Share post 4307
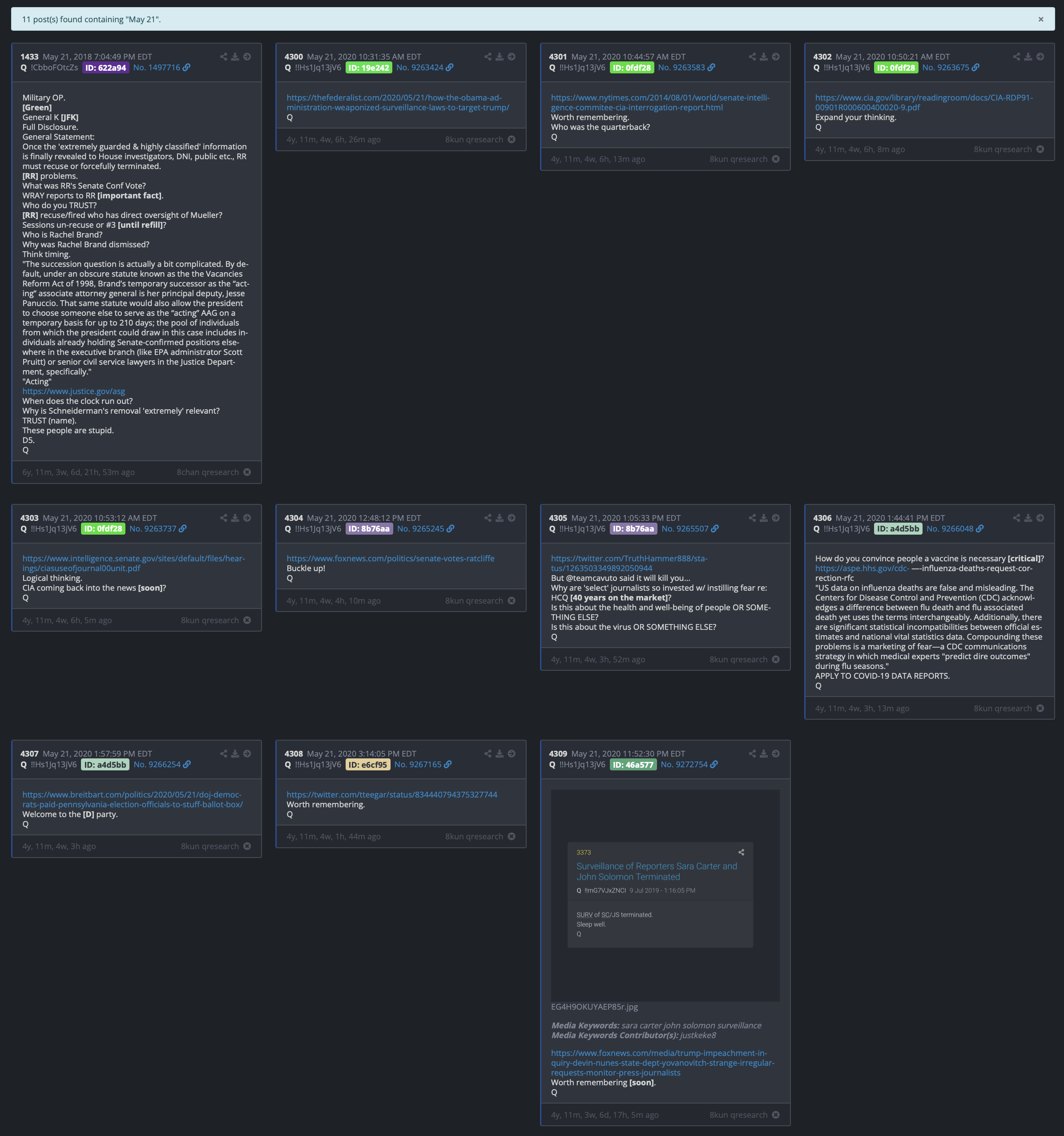The width and height of the screenshot is (1064, 1136). [223, 754]
